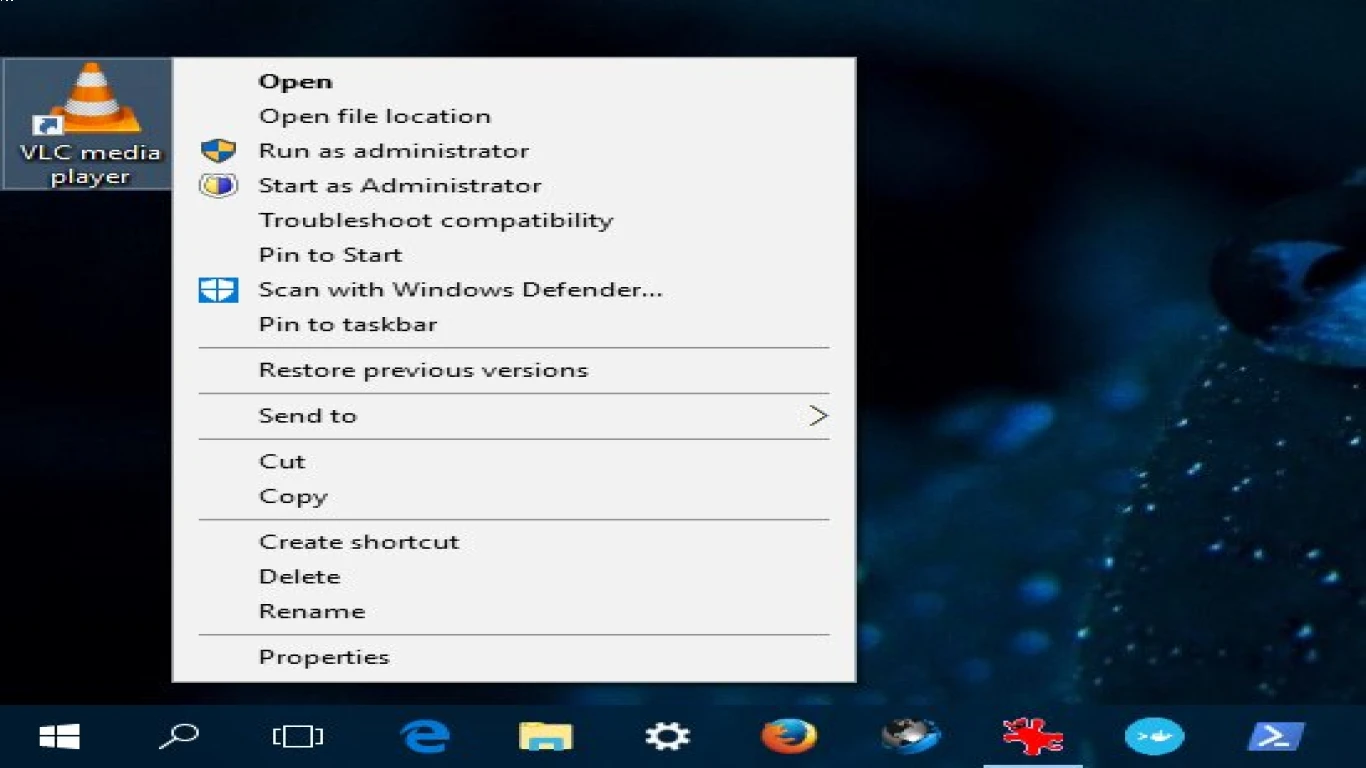
Task: Launch Microsoft Edge from taskbar
Action: coord(424,737)
